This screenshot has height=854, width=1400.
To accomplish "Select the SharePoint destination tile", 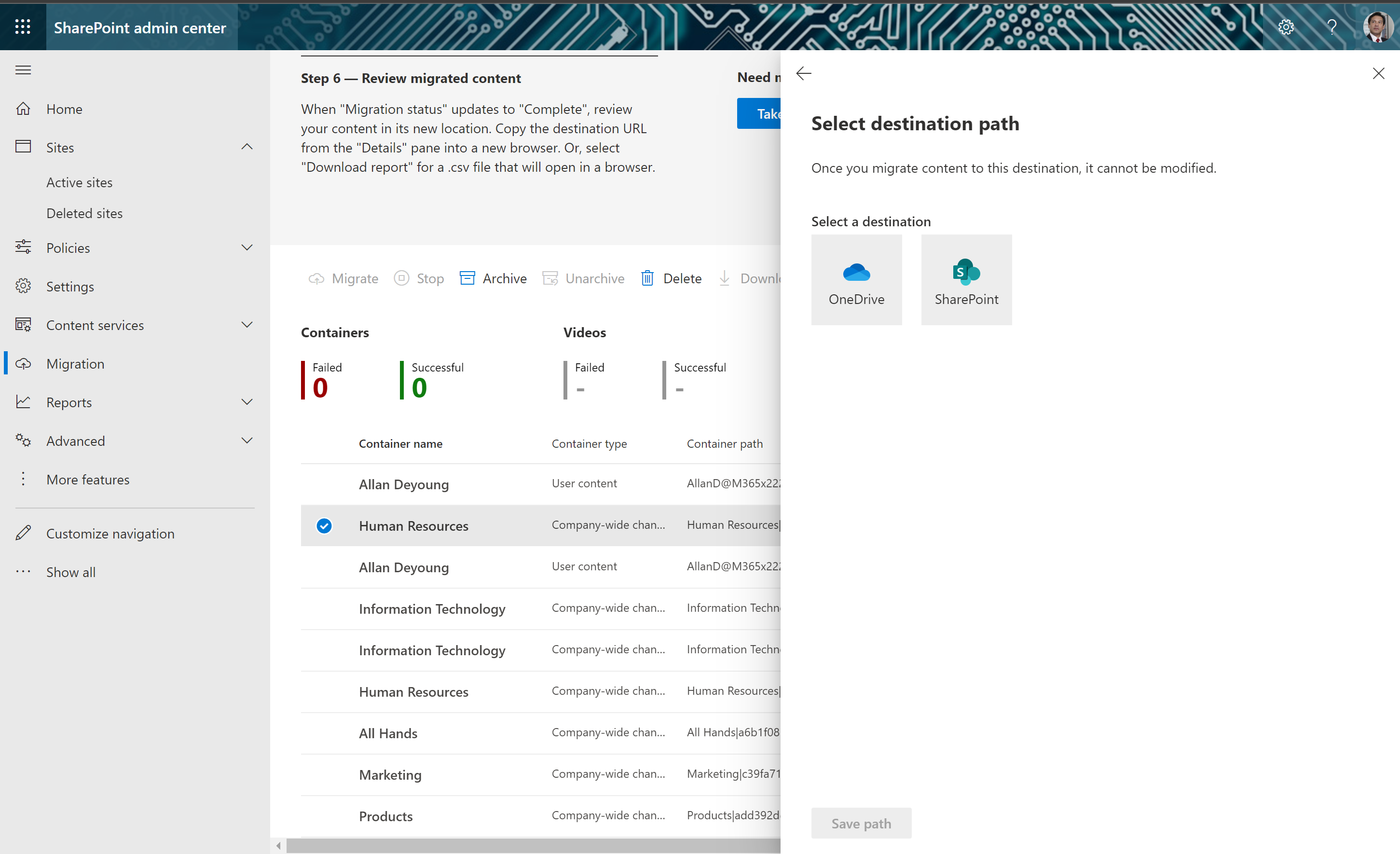I will pos(966,279).
